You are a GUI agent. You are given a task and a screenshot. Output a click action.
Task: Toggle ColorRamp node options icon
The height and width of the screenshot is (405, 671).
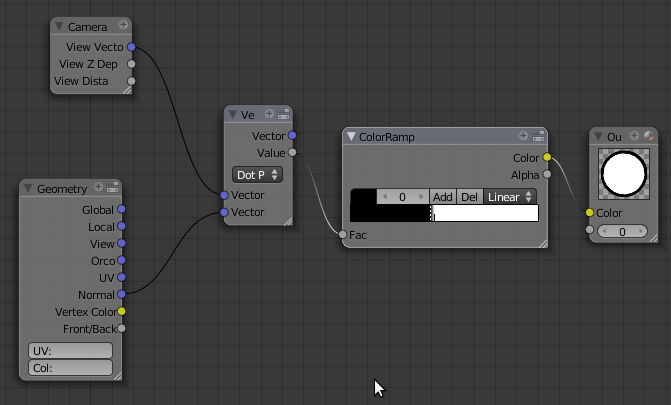(538, 136)
